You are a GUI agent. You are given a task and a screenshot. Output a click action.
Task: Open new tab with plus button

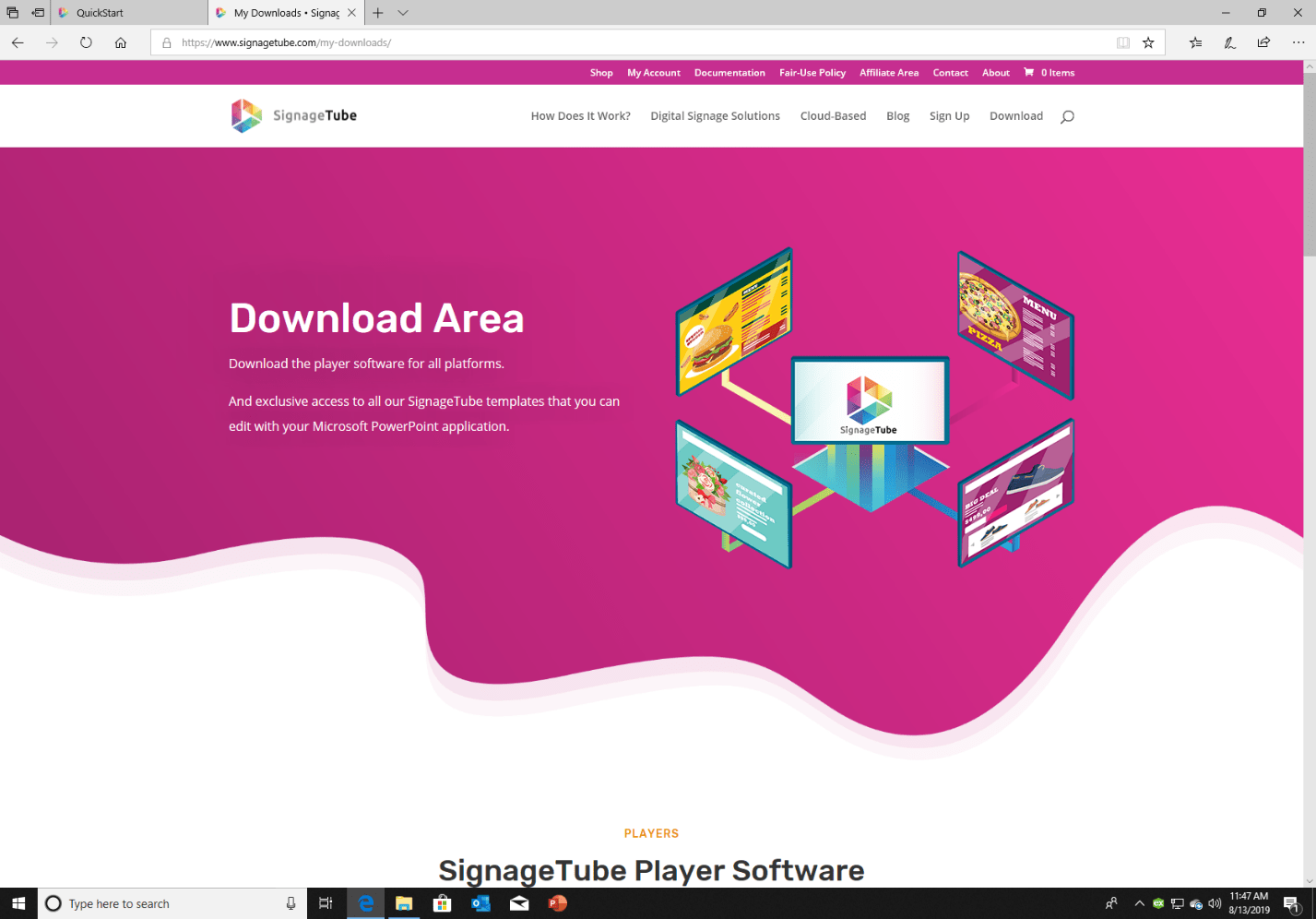(x=378, y=13)
